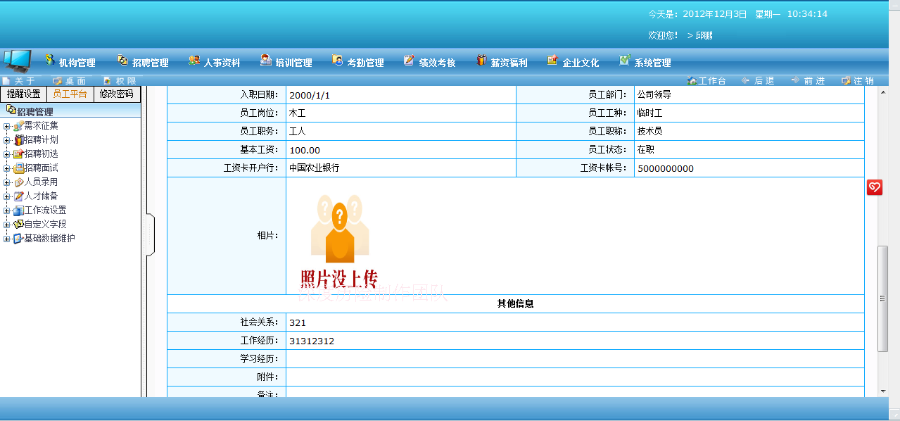
Task: Click the vertical scrollbar thumb
Action: (883, 299)
